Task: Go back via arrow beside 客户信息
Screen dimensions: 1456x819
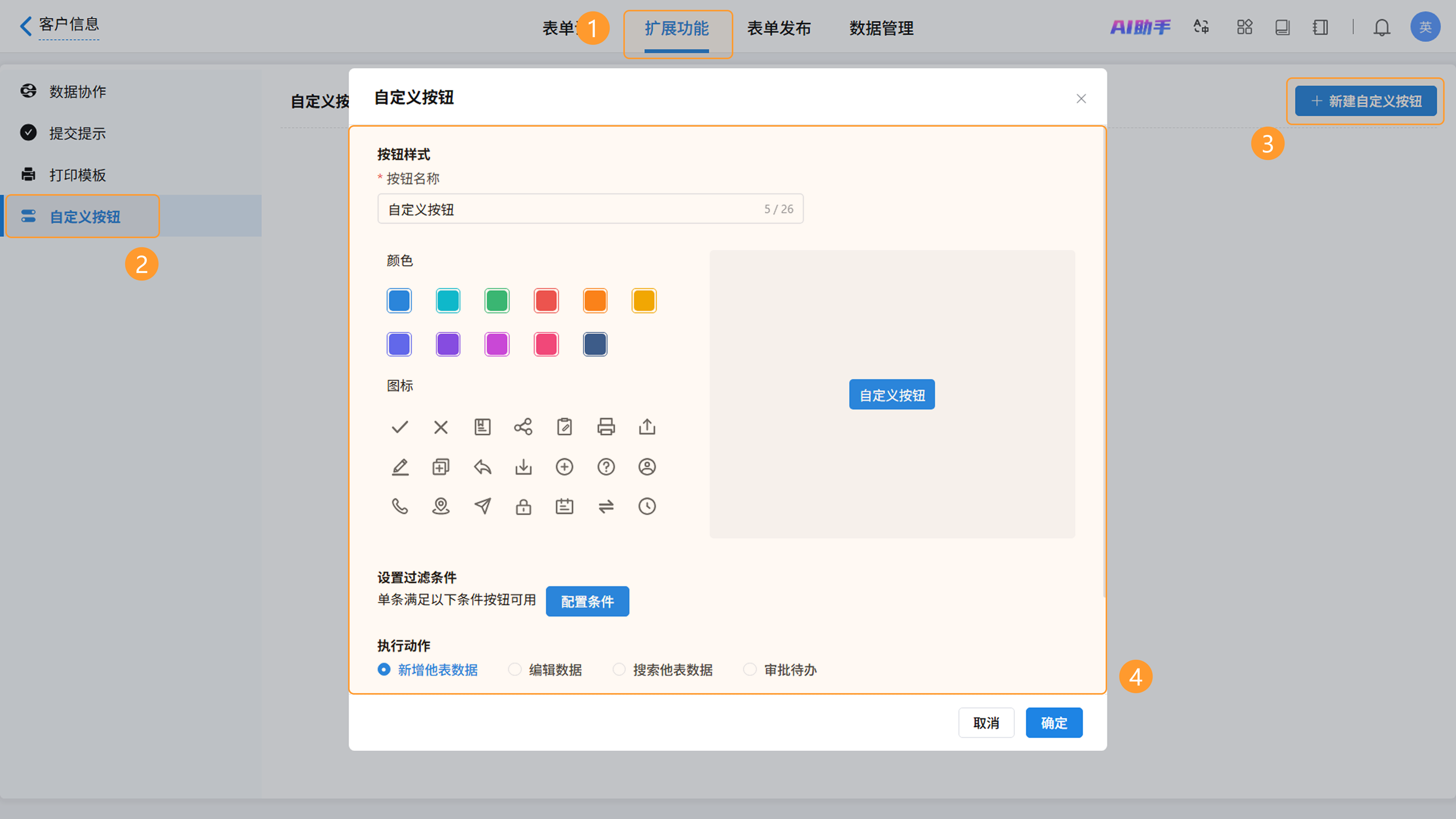Action: coord(25,25)
